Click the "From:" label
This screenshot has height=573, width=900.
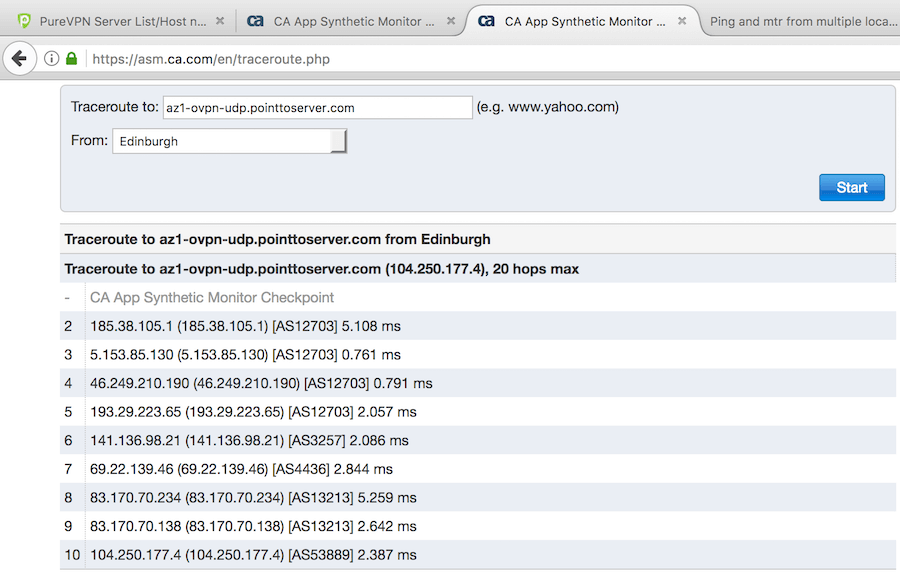(x=90, y=141)
